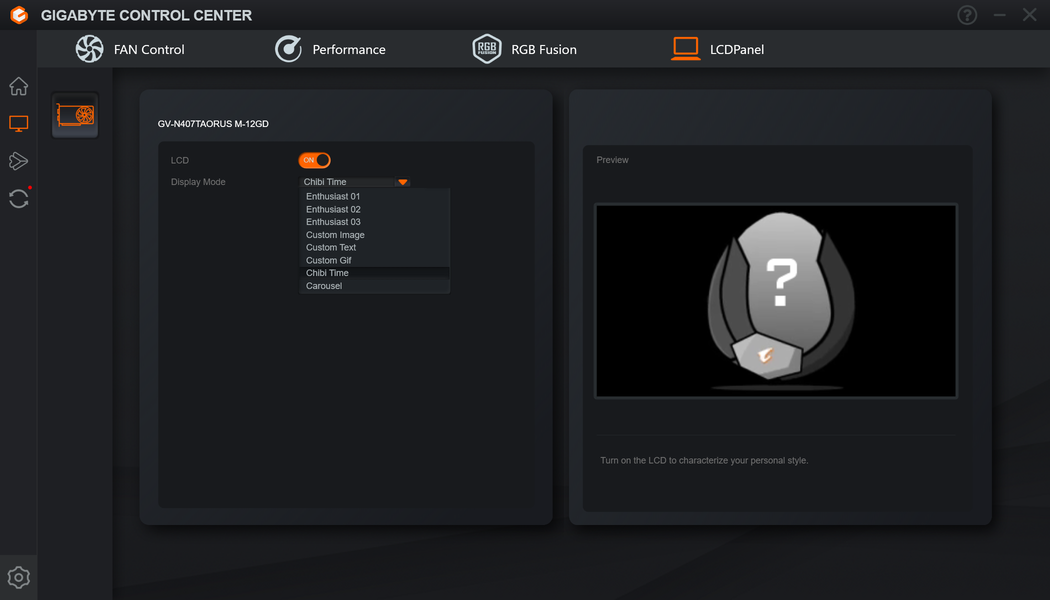Click the LCDPanel laptop icon

coord(686,49)
